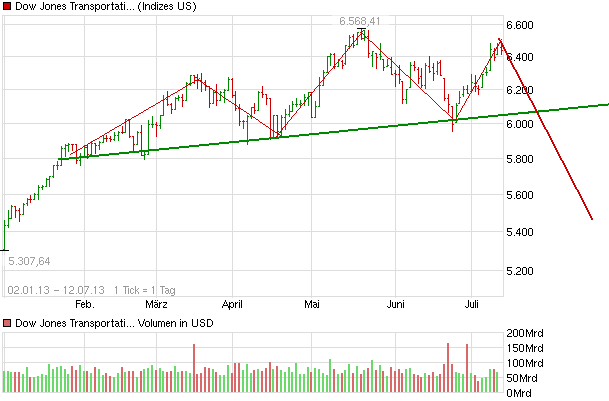Screen dimensions: 609x401
Task: Click the März month label on the time axis
Action: (156, 303)
